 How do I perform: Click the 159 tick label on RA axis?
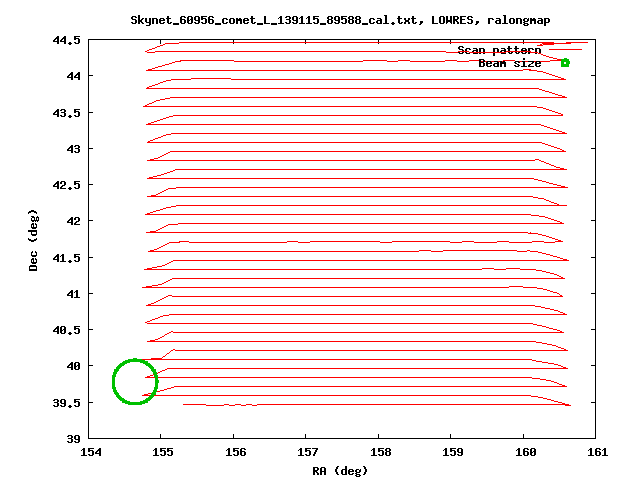451,452
